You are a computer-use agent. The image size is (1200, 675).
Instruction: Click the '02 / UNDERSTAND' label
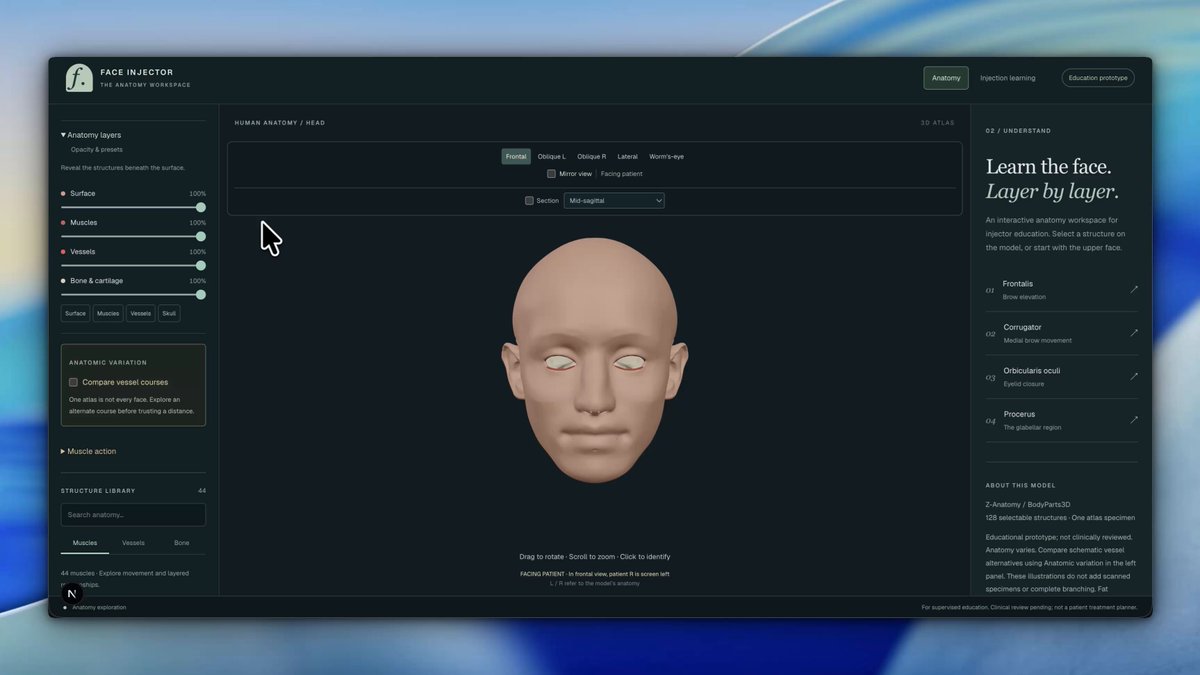pos(1018,131)
